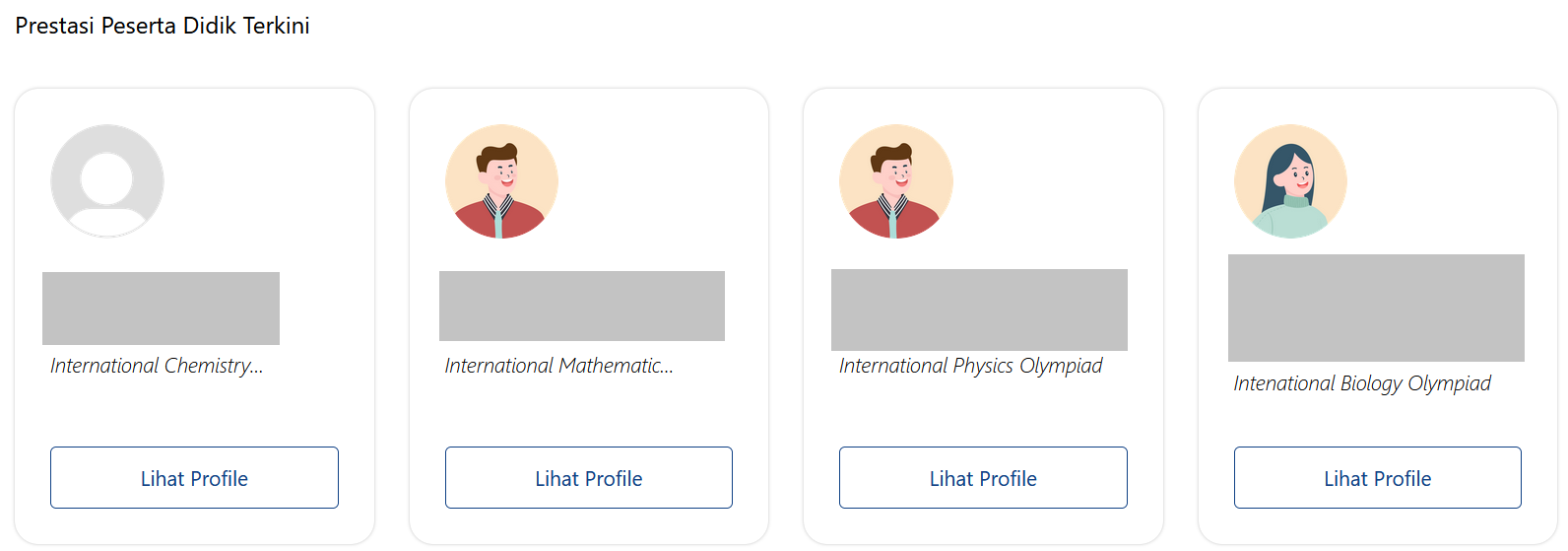Viewport: 1568px width, 551px height.
Task: Select the male avatar on the Mathematics card
Action: click(501, 181)
